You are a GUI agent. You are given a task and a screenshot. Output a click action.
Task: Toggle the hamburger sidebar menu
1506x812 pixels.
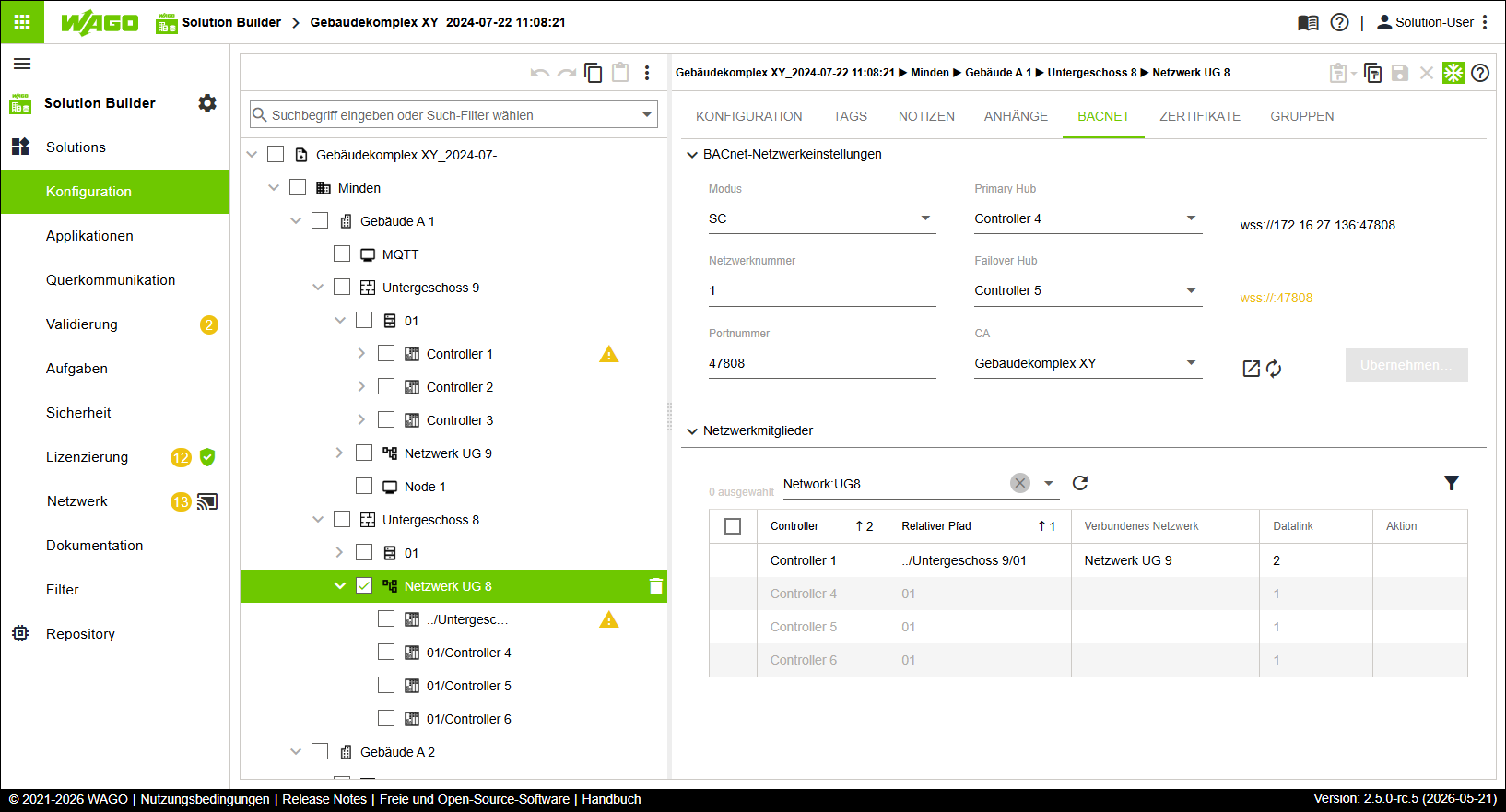(22, 64)
